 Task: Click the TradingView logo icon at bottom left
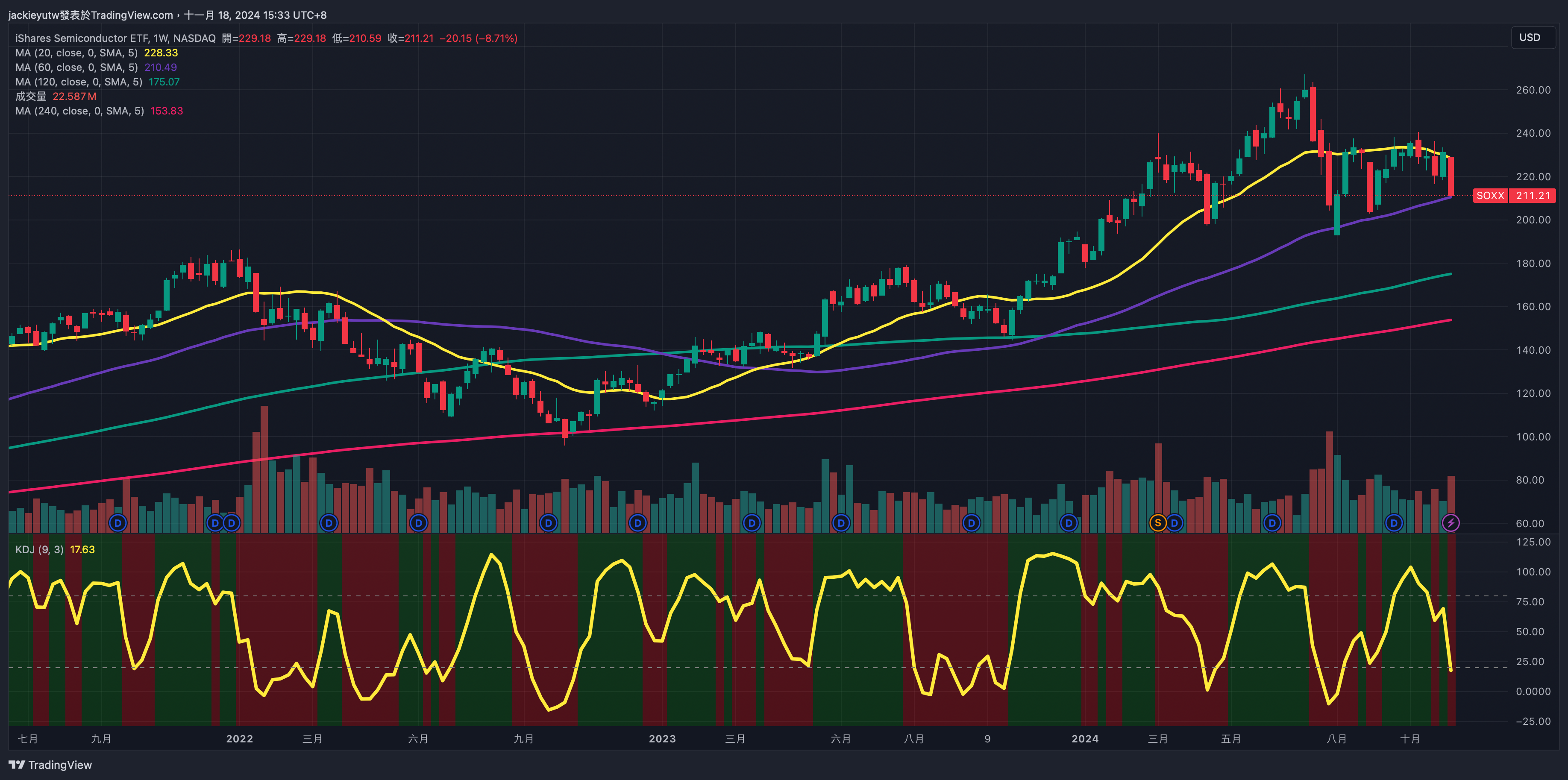tap(16, 765)
